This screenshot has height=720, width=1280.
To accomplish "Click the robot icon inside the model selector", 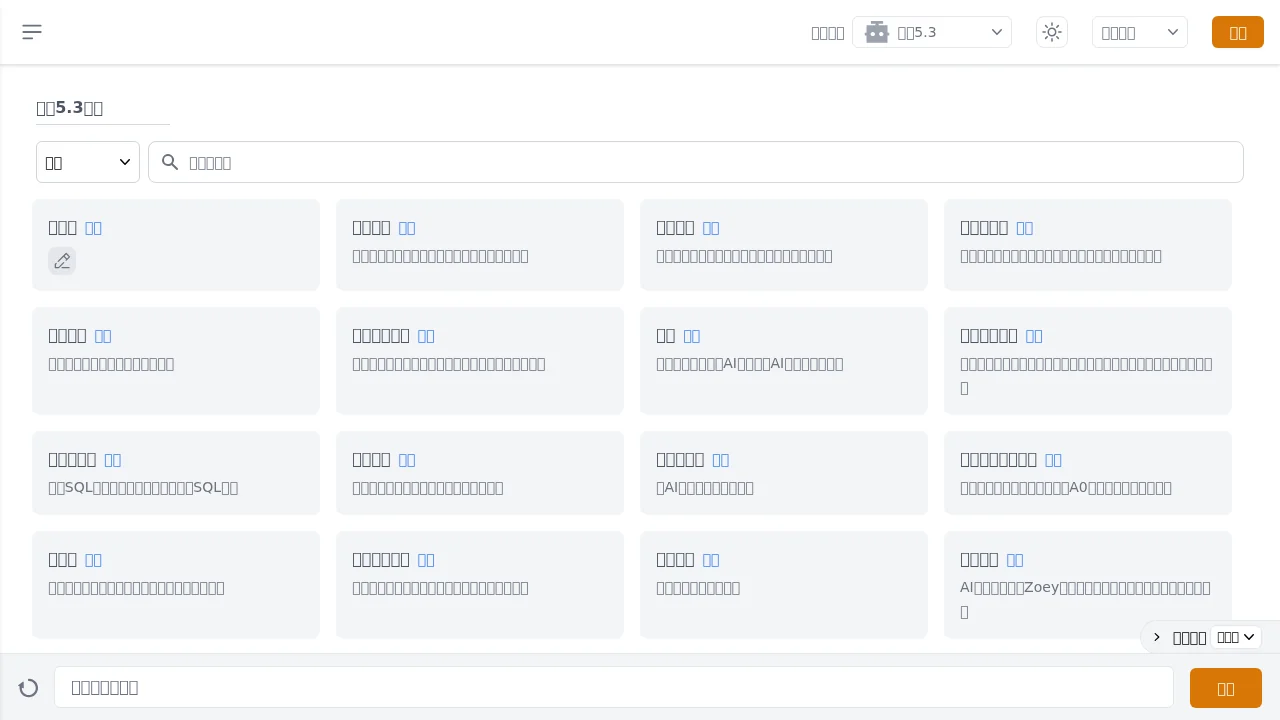I will click(x=877, y=31).
